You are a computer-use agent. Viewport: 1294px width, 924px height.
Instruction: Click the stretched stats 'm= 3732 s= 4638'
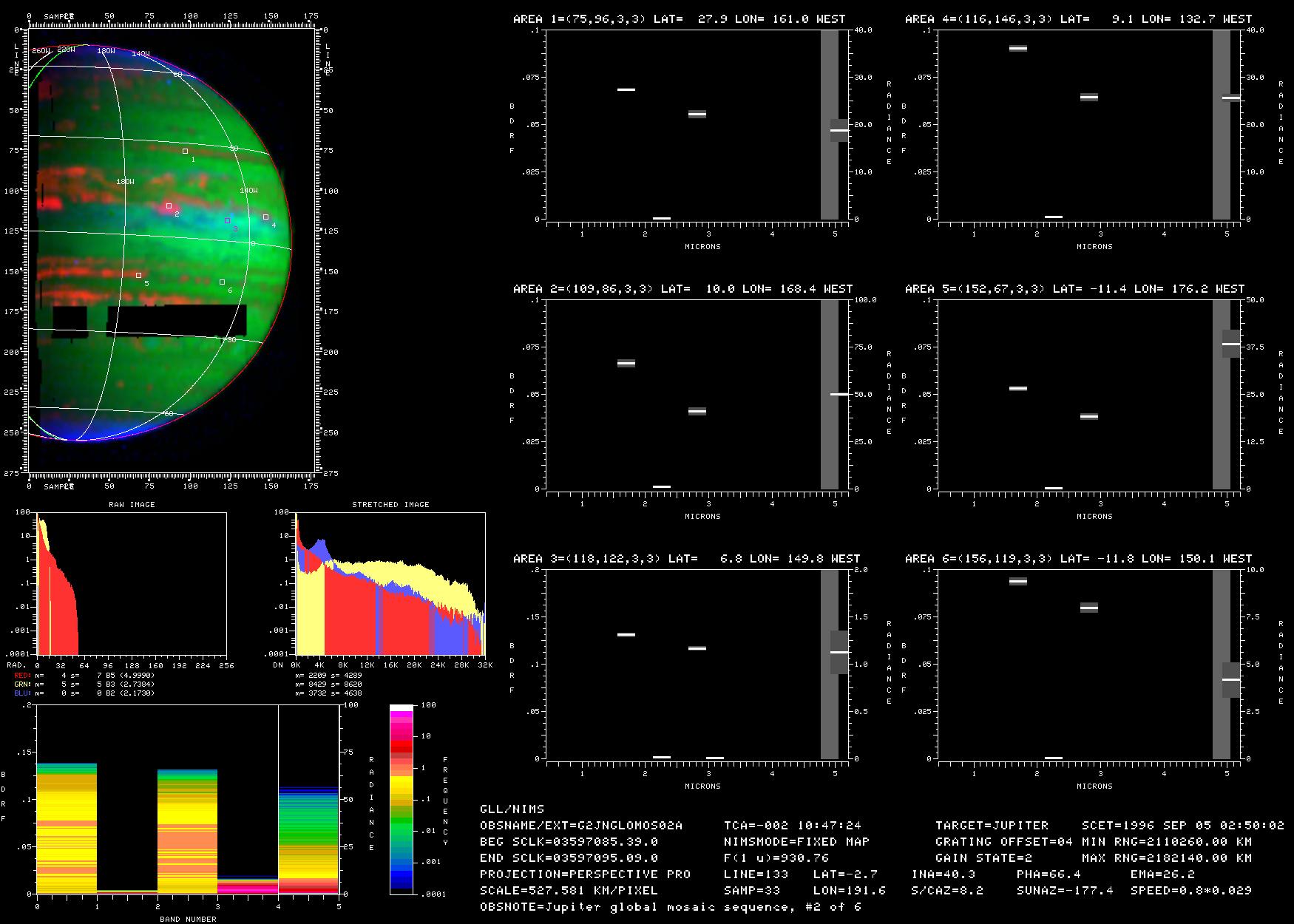[x=328, y=693]
